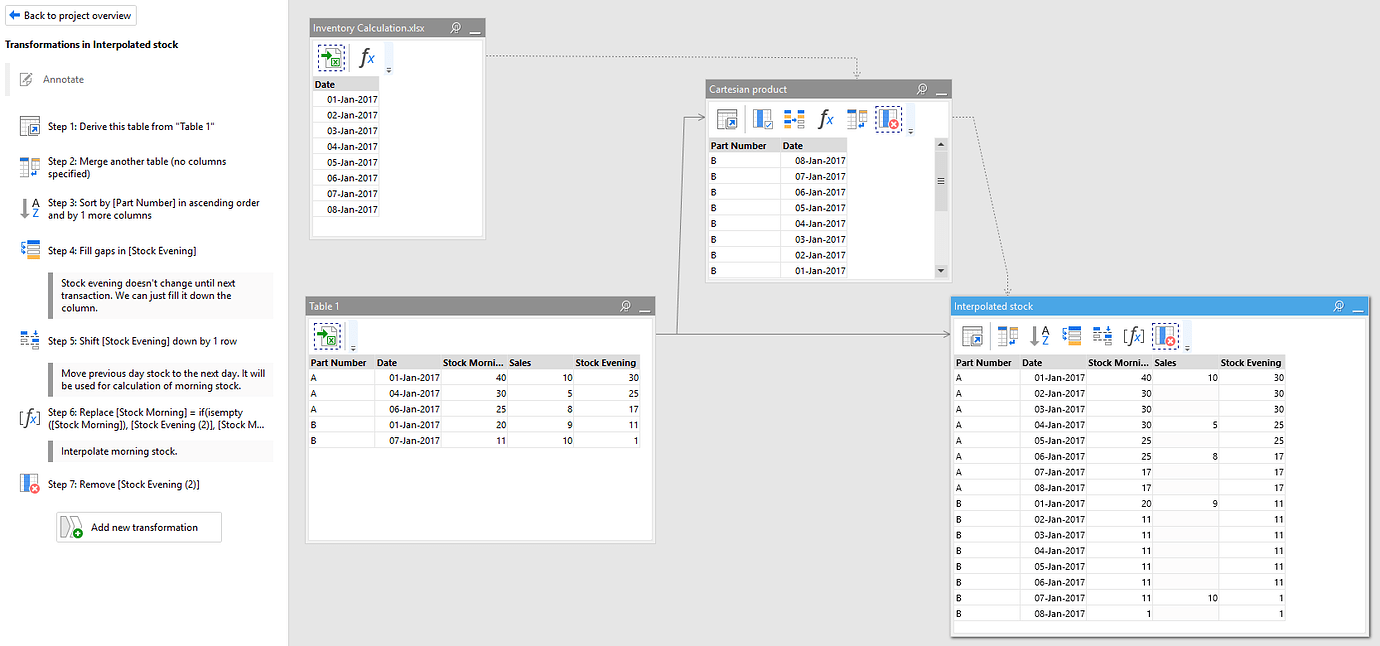Open toolbar overflow arrow in Interpolated stock

tap(1187, 347)
